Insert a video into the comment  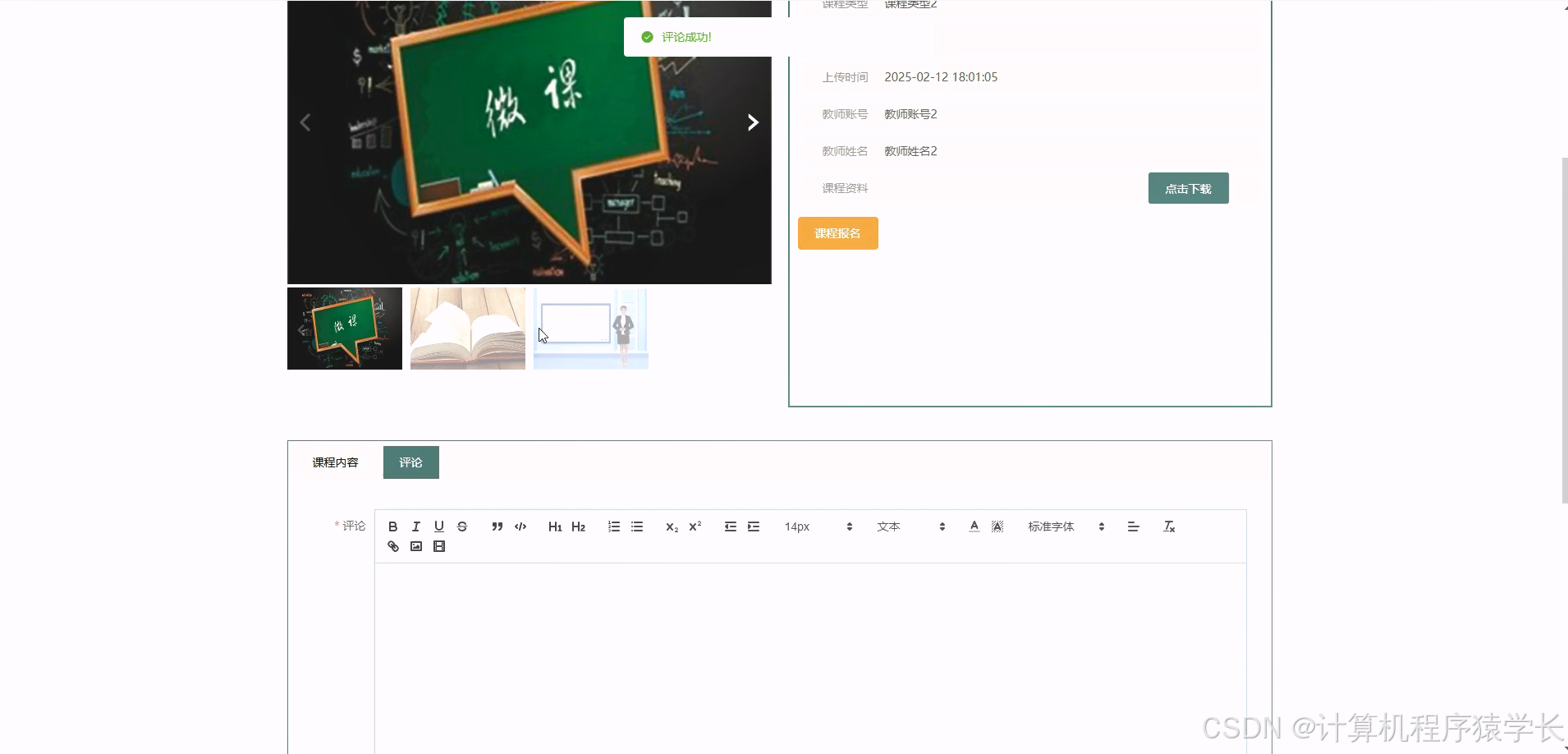click(x=440, y=545)
